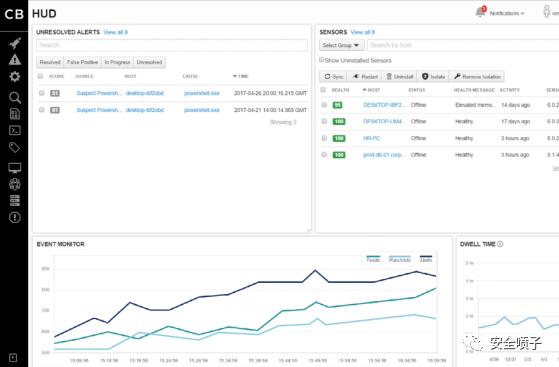Viewport: 559px width, 367px height.
Task: Check the prod-db-01 sensor row checkbox
Action: point(324,154)
